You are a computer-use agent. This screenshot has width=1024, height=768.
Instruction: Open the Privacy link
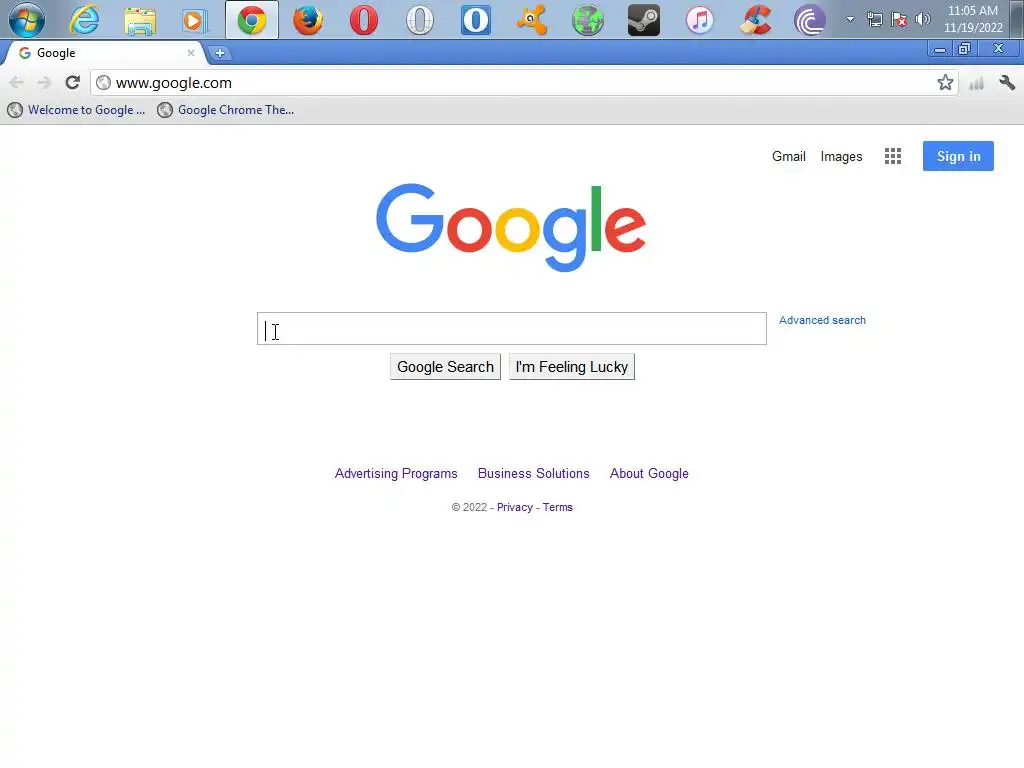point(515,507)
